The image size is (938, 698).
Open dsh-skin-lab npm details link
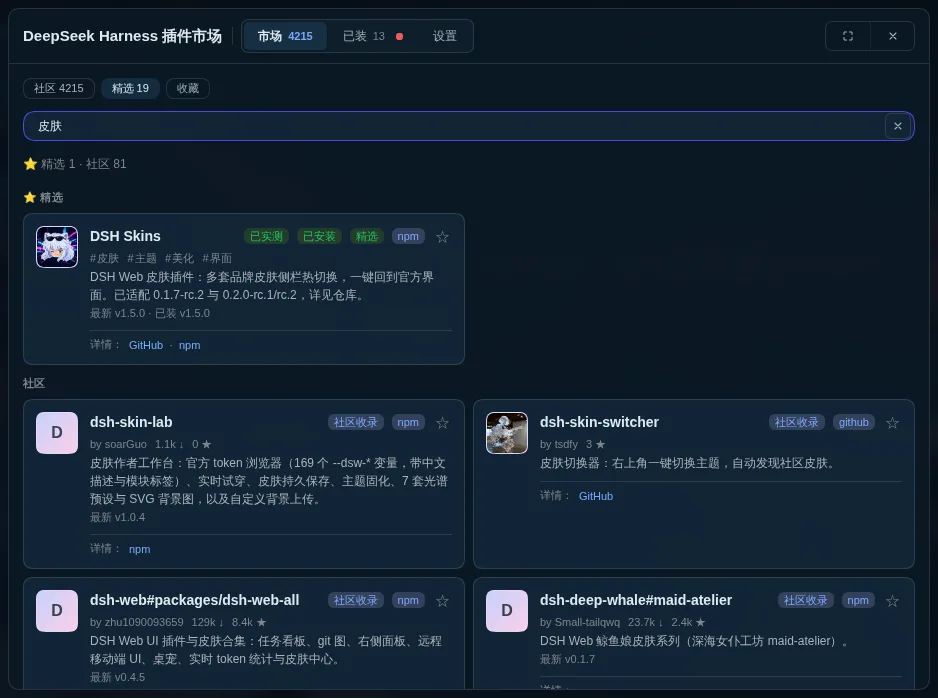[x=139, y=549]
